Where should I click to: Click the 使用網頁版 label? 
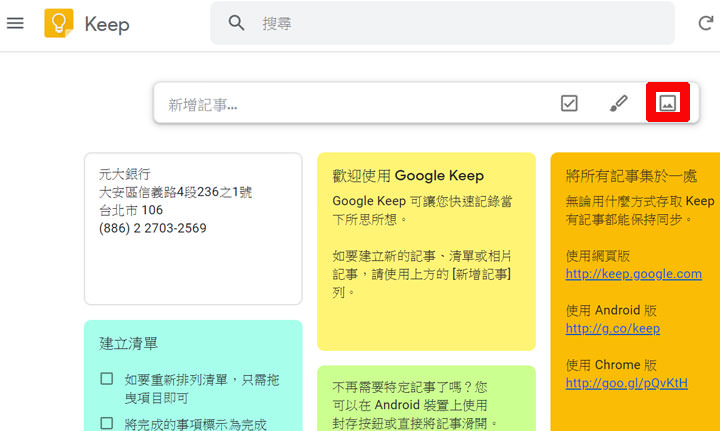[598, 256]
